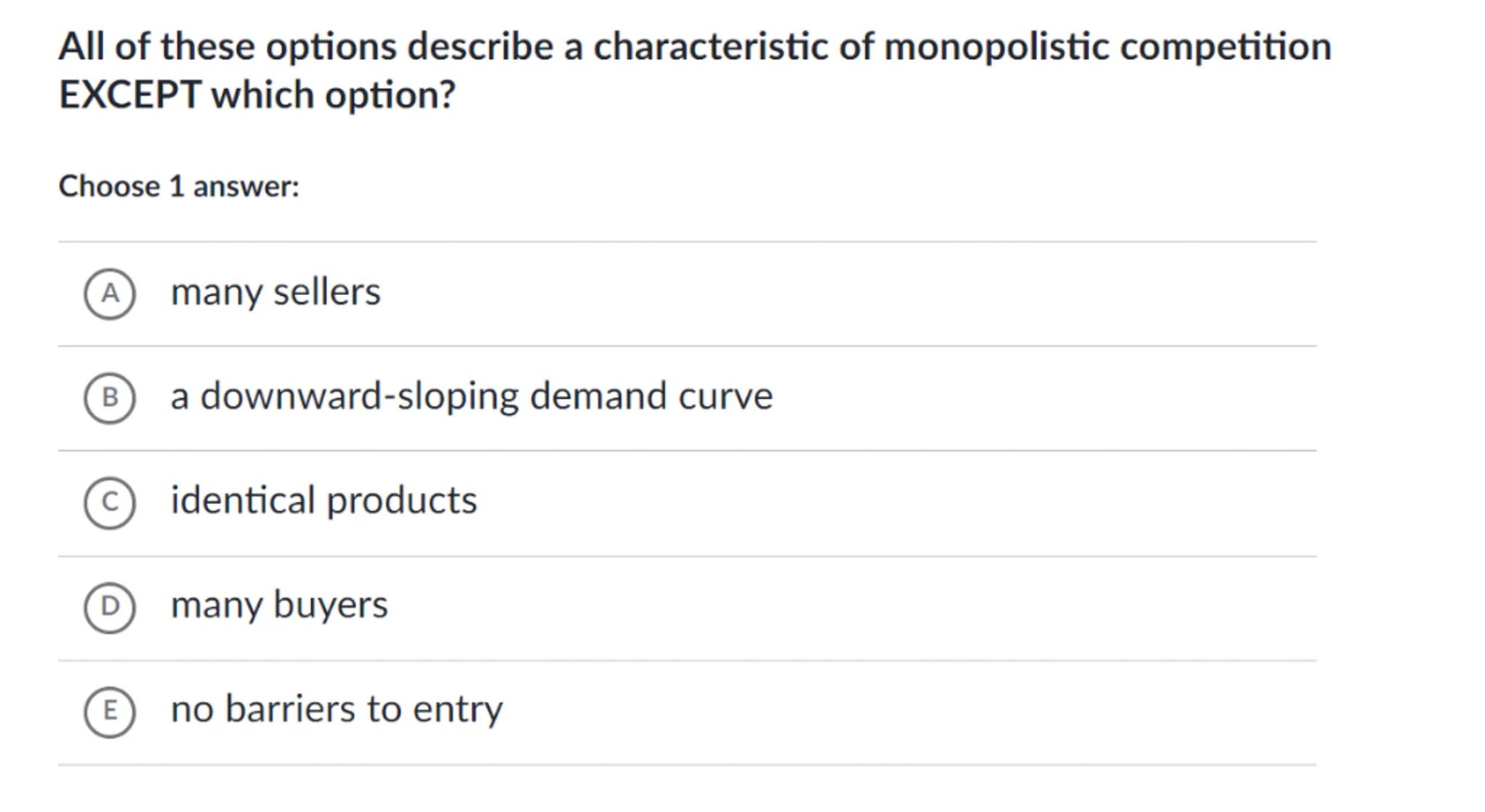Choose the 'identical products' answer text
This screenshot has height=812, width=1485.
[323, 501]
